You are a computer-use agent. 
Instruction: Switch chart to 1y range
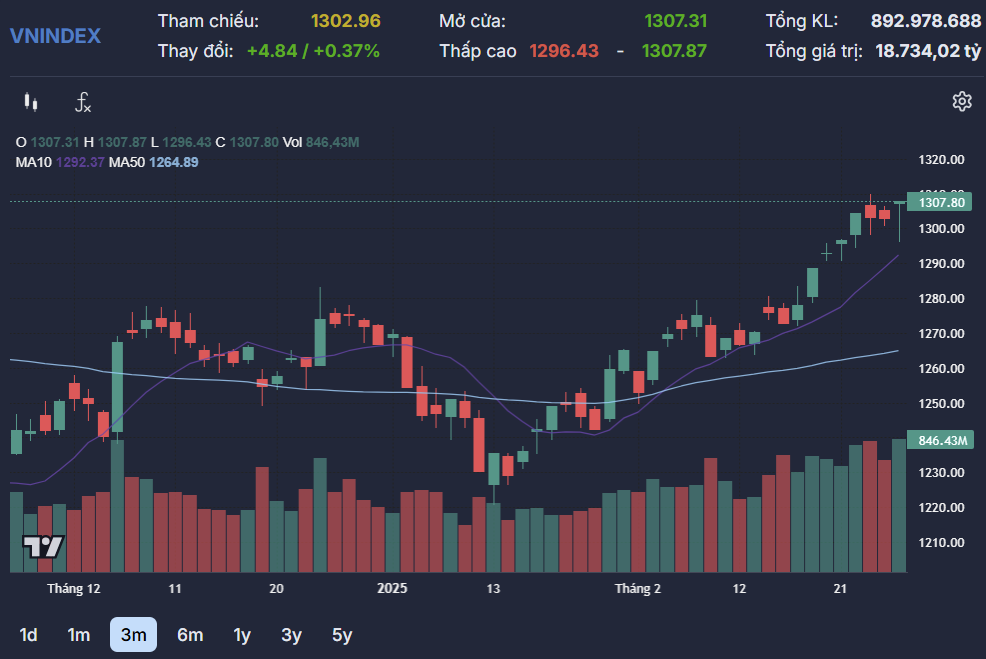coord(242,635)
